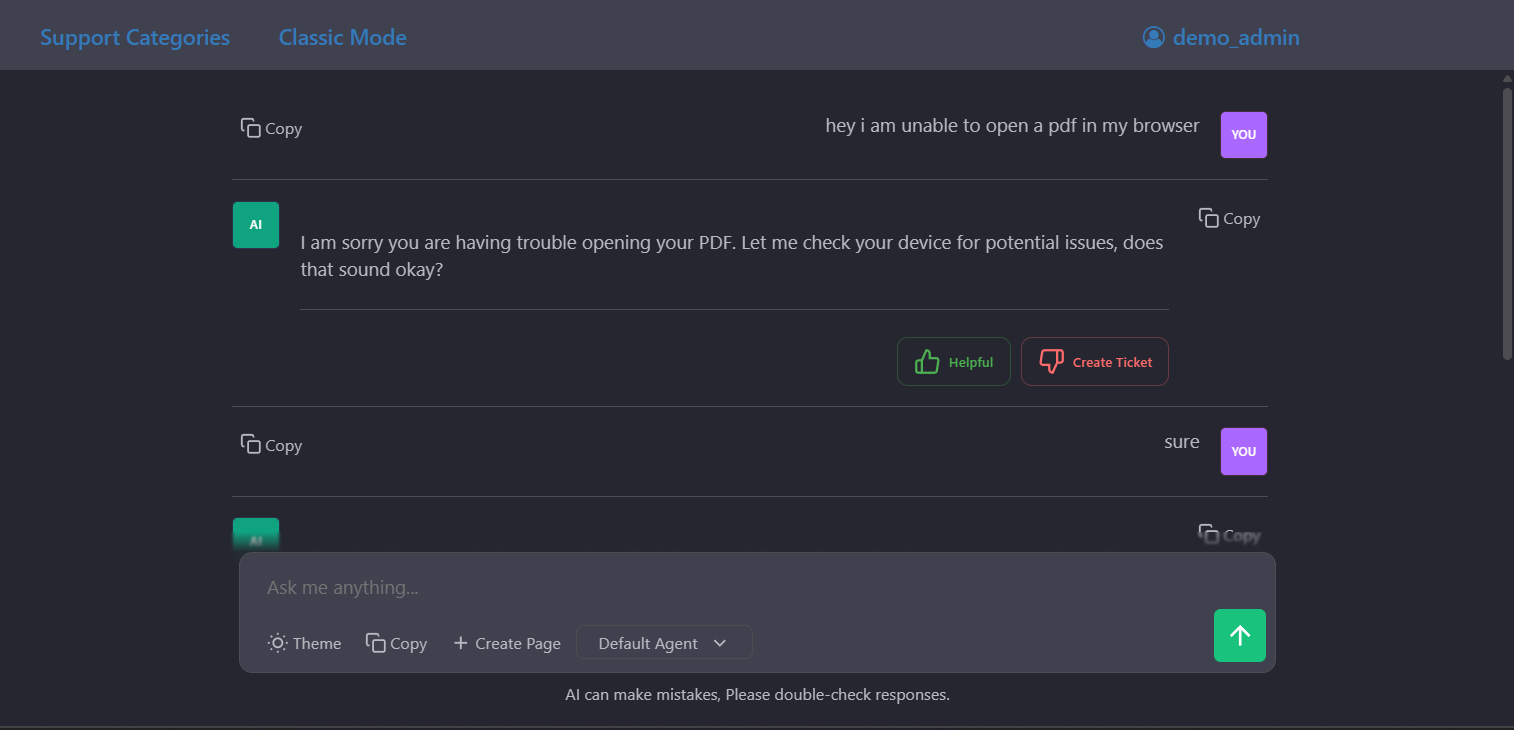Viewport: 1514px width, 730px height.
Task: Click the chevron beside Default Agent
Action: pos(720,643)
